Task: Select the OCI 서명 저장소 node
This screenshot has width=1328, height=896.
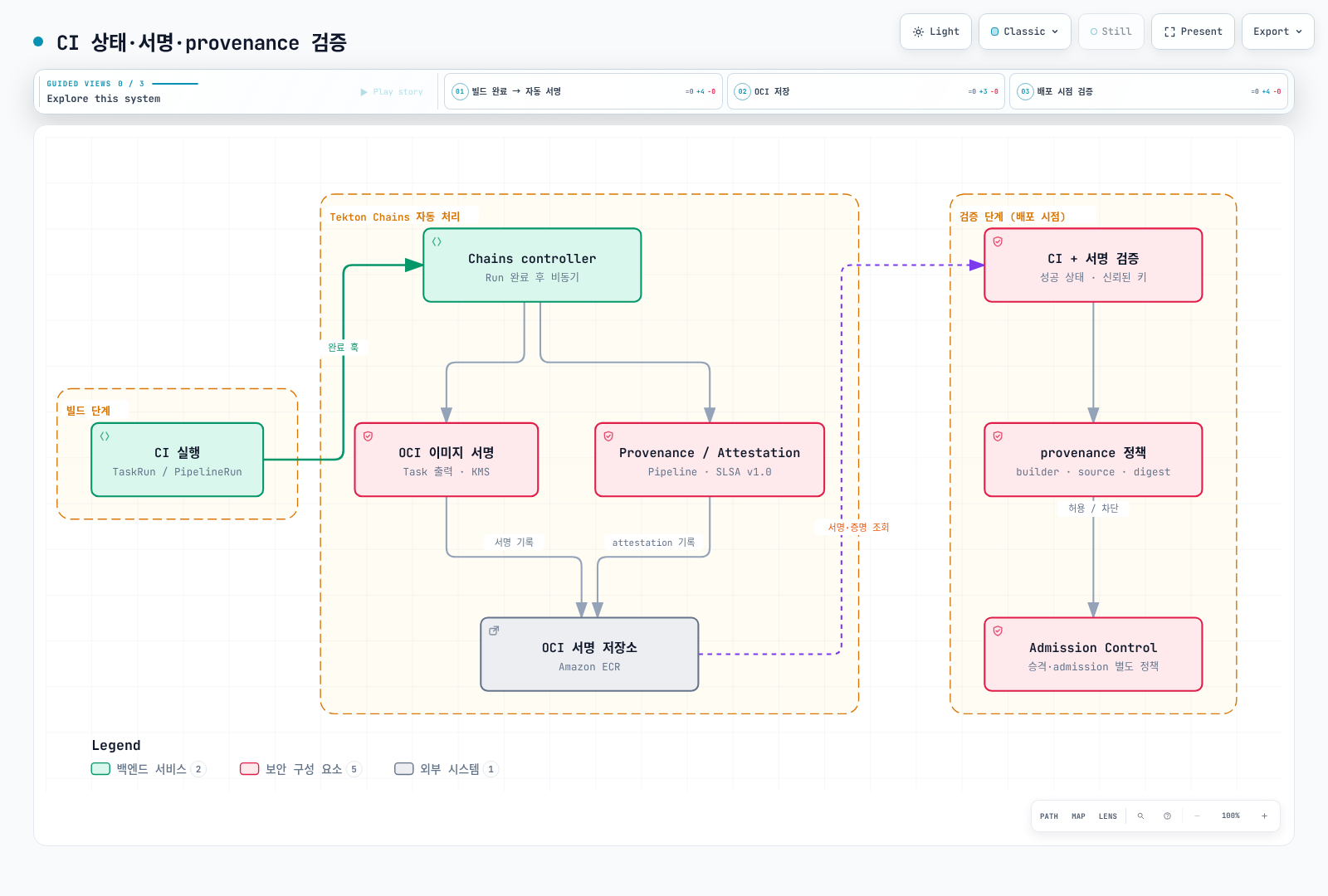Action: (x=589, y=655)
